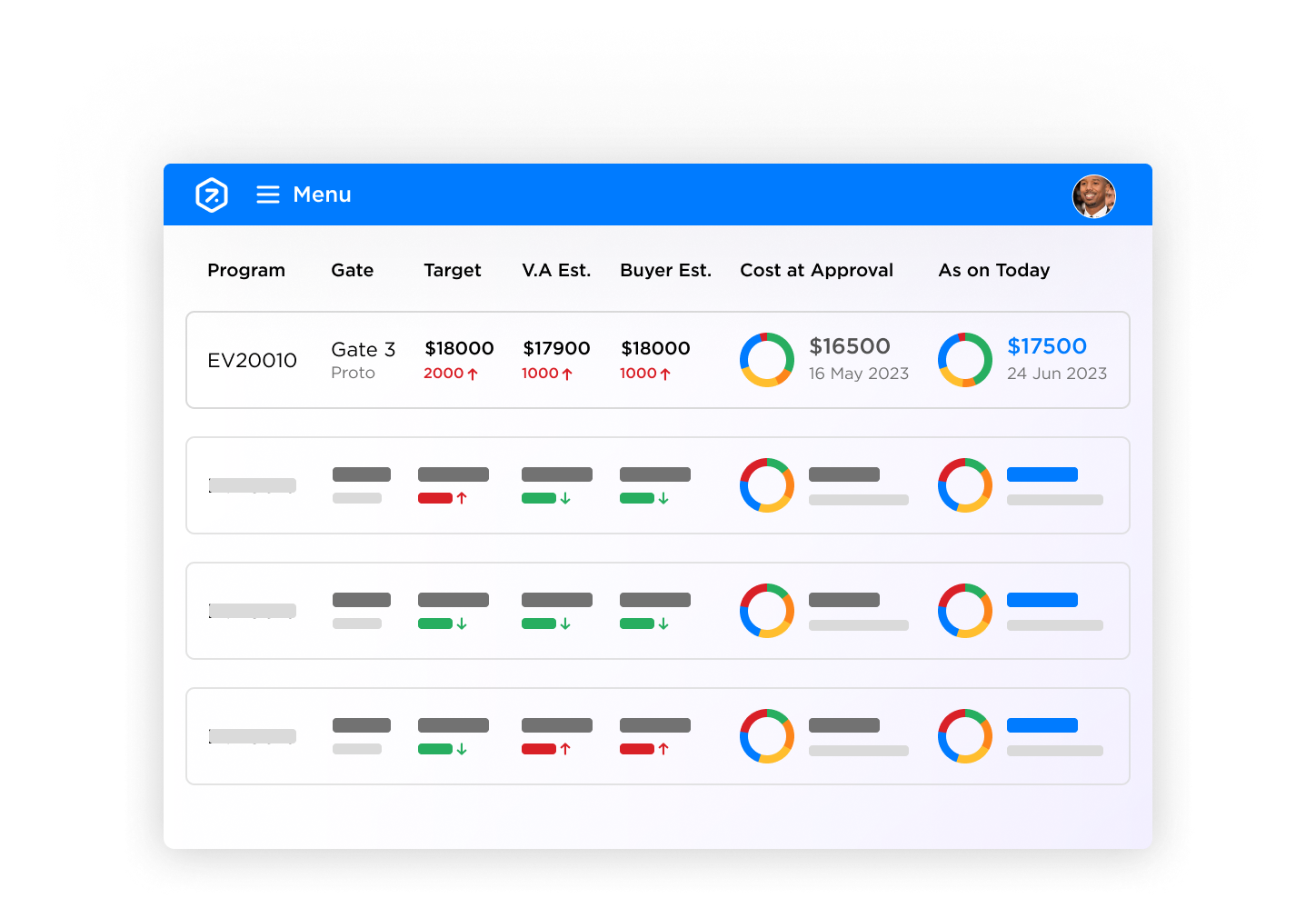The image size is (1316, 898).
Task: Click the Gate column header
Action: (353, 270)
